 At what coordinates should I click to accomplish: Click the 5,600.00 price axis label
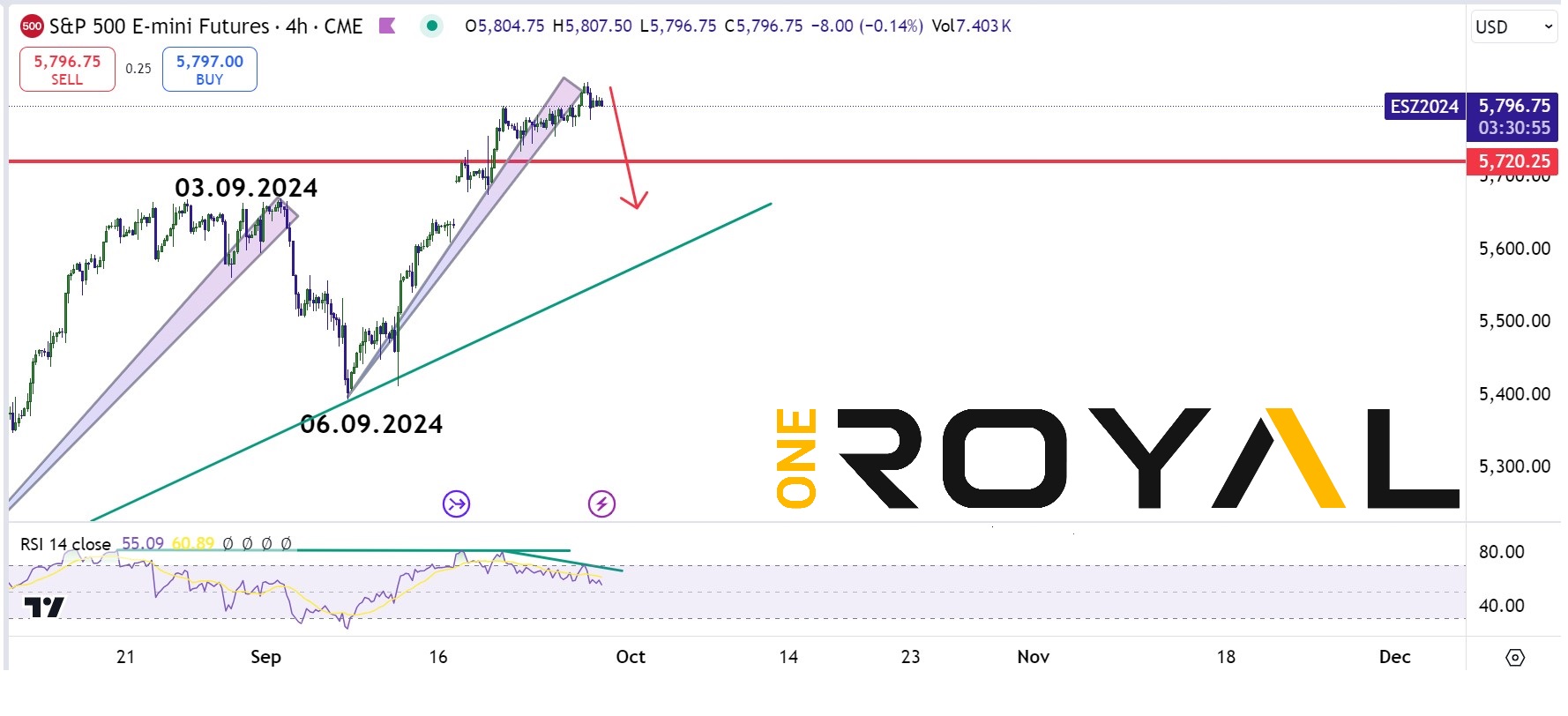(x=1514, y=249)
